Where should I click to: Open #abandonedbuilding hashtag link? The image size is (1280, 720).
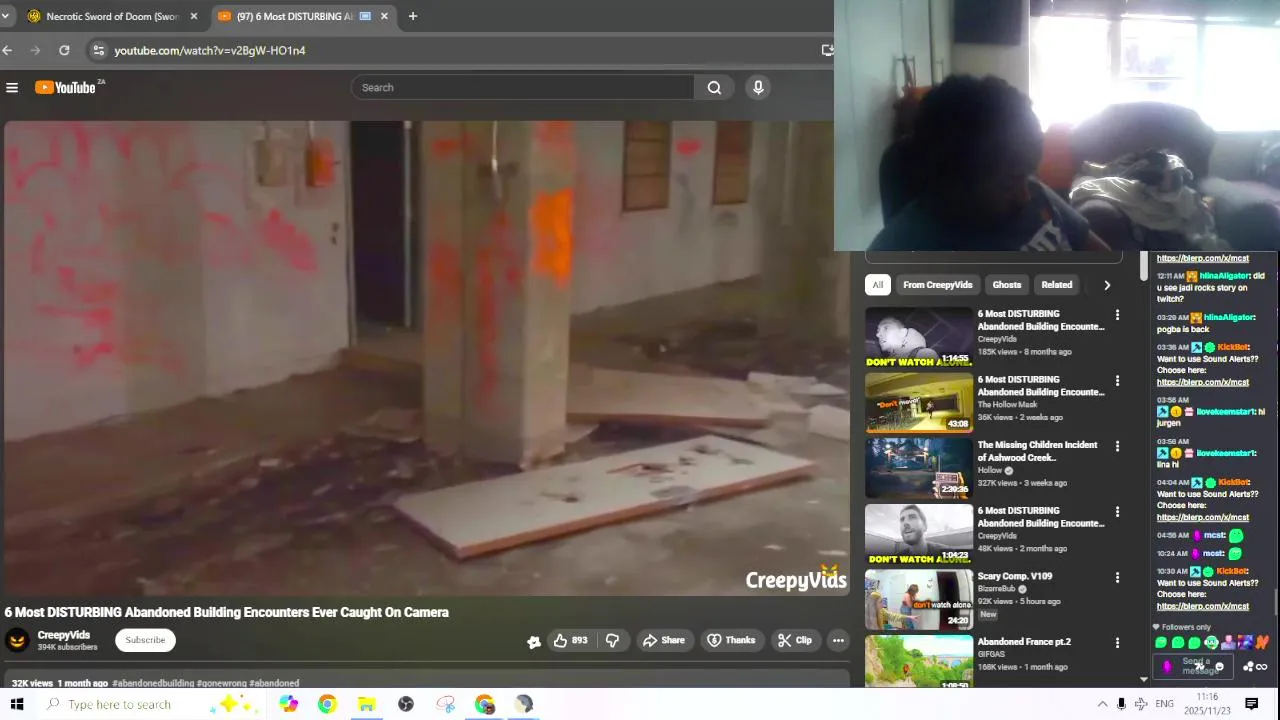point(153,683)
